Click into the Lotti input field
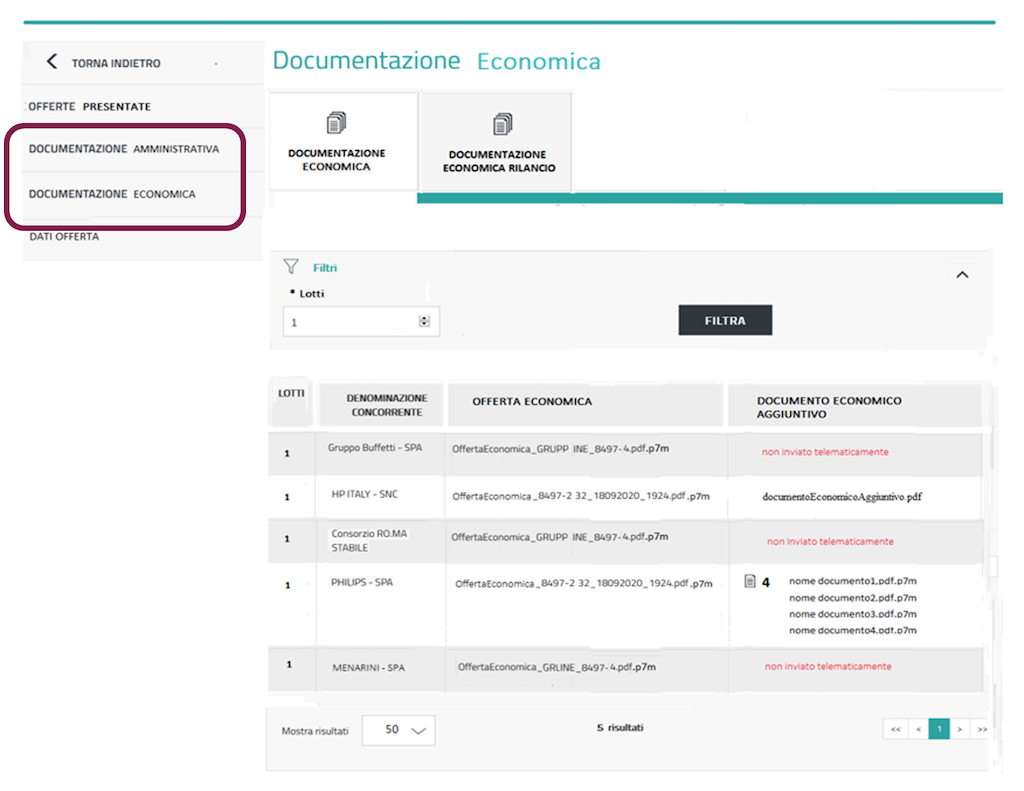Image resolution: width=1024 pixels, height=791 pixels. [350, 322]
